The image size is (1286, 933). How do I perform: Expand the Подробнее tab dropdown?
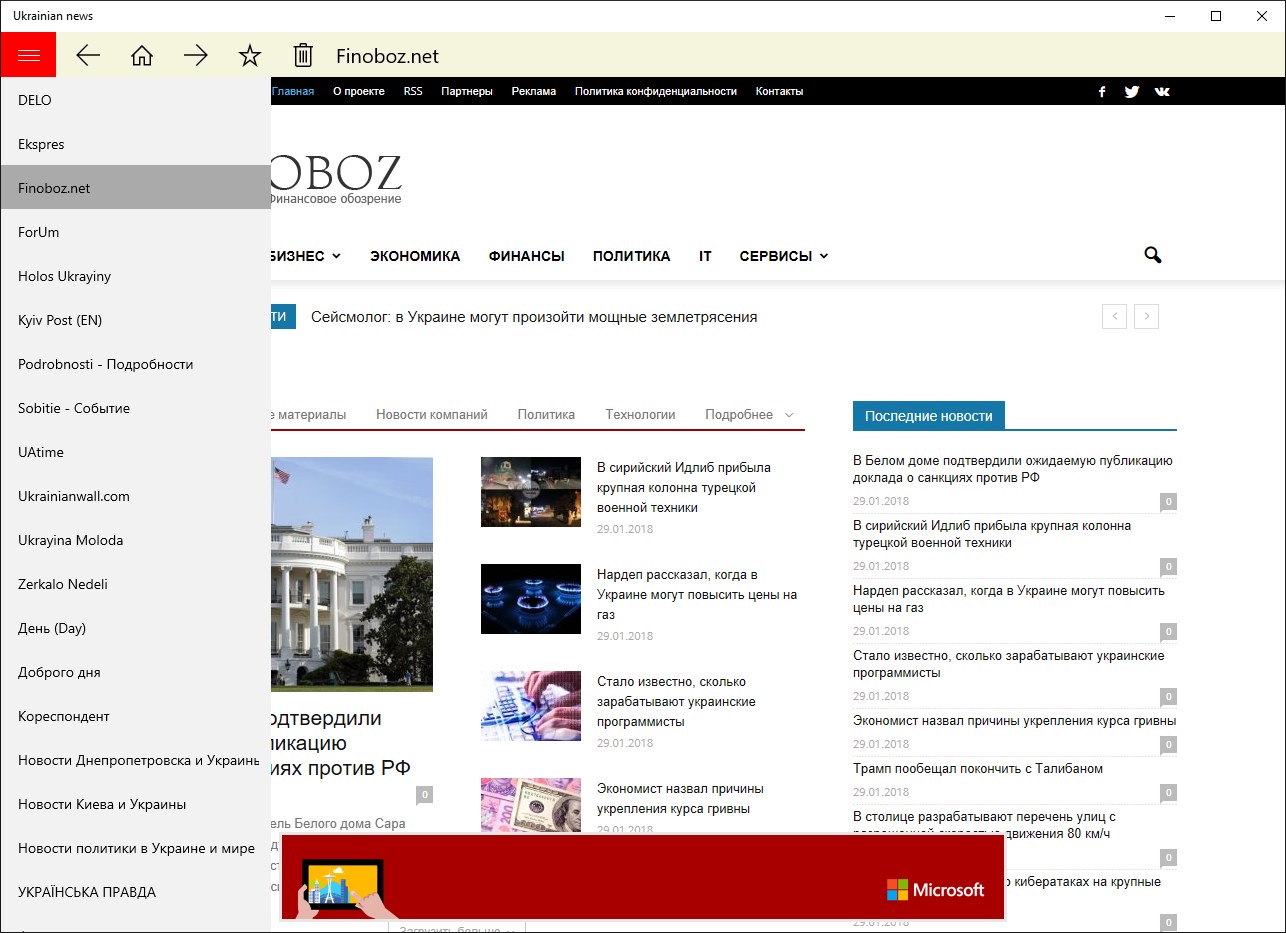pyautogui.click(x=749, y=414)
